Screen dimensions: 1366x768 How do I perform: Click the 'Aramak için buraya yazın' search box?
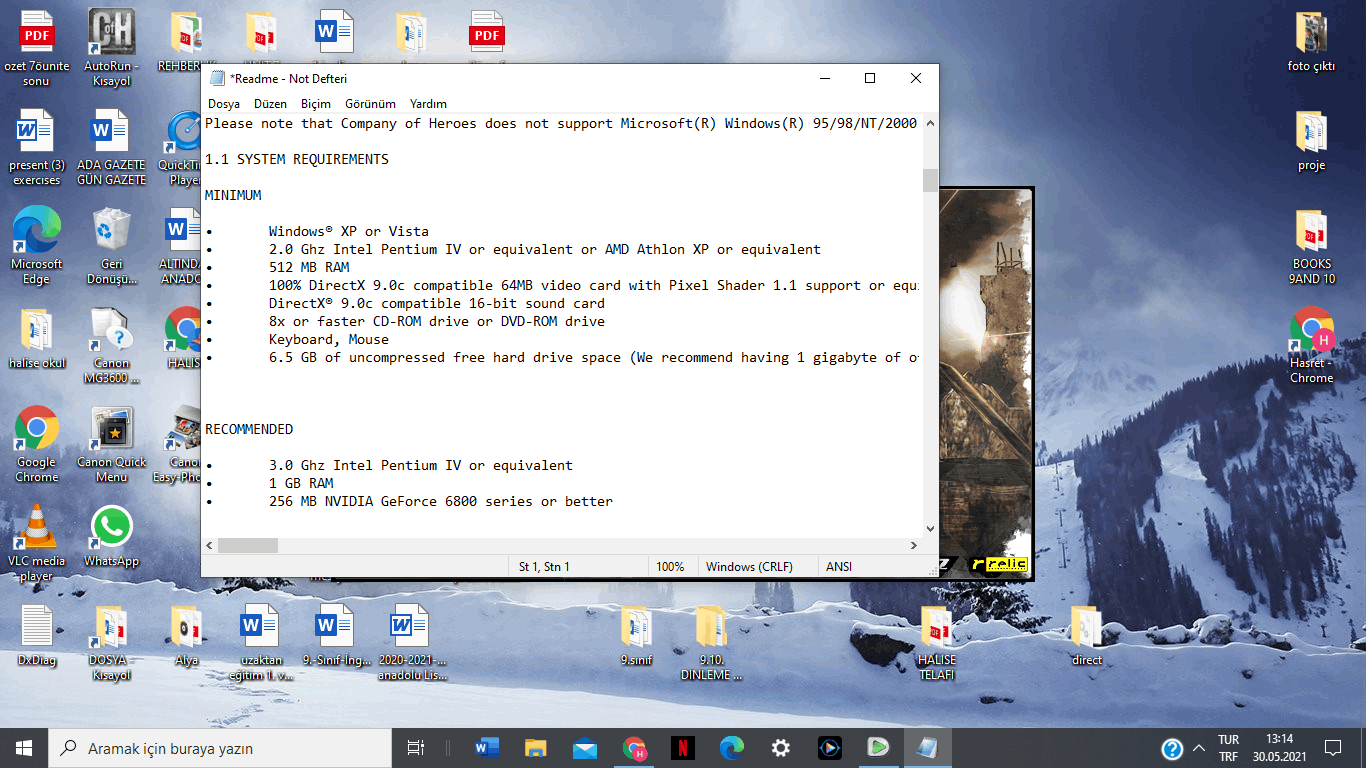[220, 748]
